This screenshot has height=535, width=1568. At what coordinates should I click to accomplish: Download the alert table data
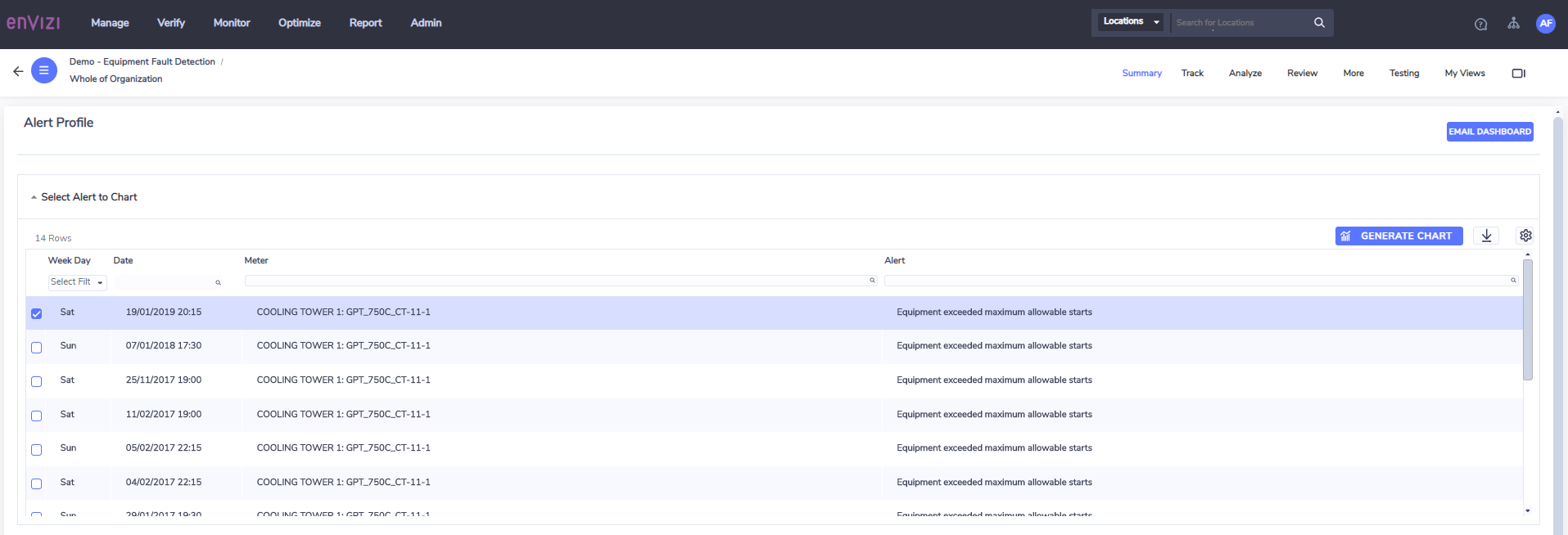click(x=1486, y=236)
